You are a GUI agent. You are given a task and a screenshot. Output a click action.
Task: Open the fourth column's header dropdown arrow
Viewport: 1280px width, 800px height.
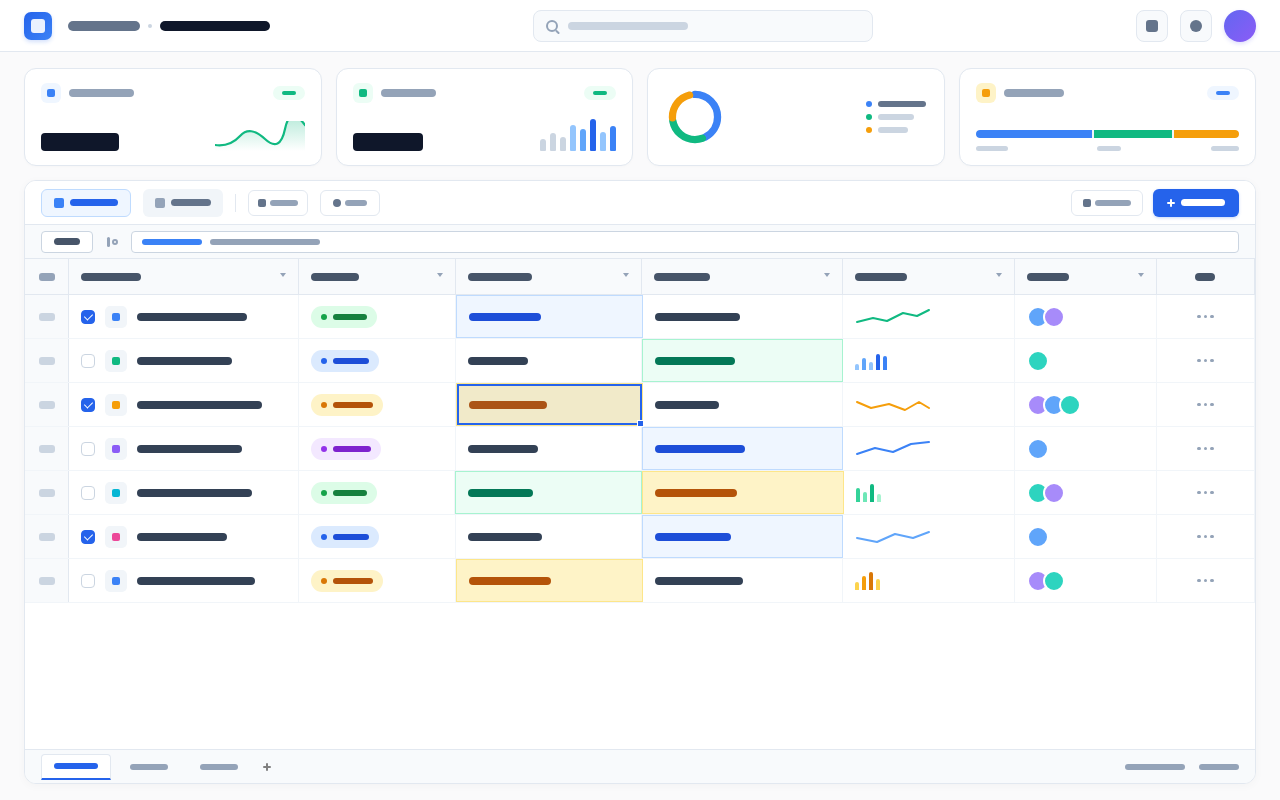[x=827, y=275]
